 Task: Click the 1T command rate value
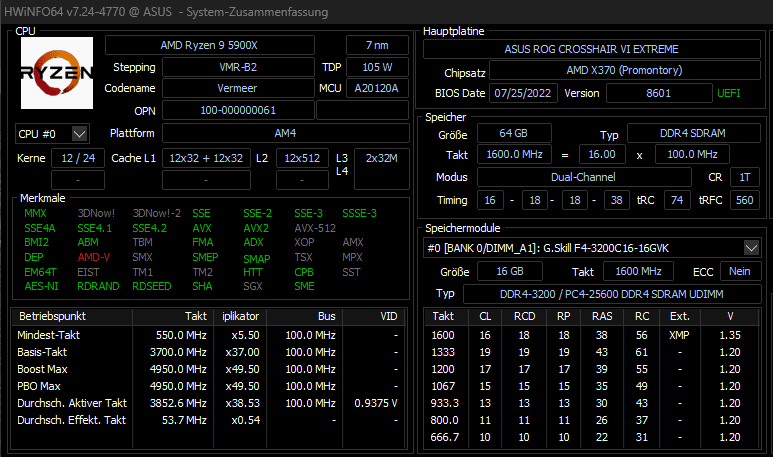745,177
